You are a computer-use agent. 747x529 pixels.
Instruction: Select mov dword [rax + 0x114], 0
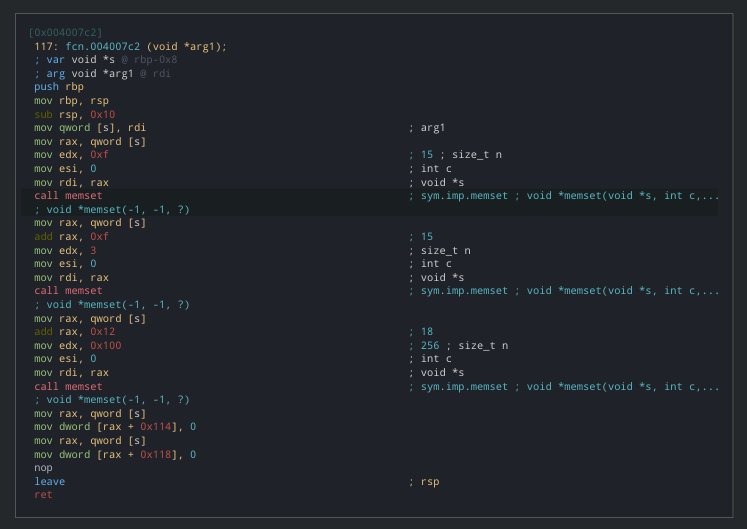114,427
